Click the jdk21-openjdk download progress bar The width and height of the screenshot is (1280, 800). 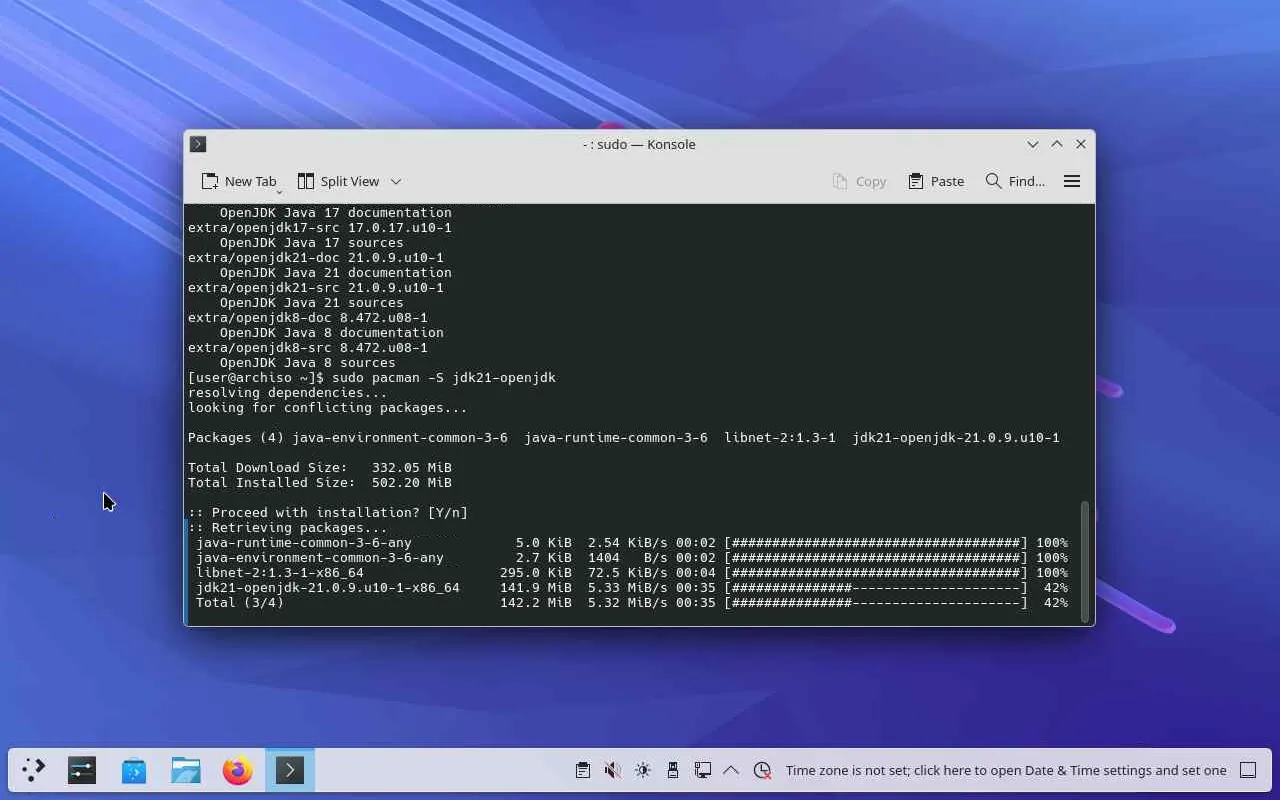coord(876,588)
